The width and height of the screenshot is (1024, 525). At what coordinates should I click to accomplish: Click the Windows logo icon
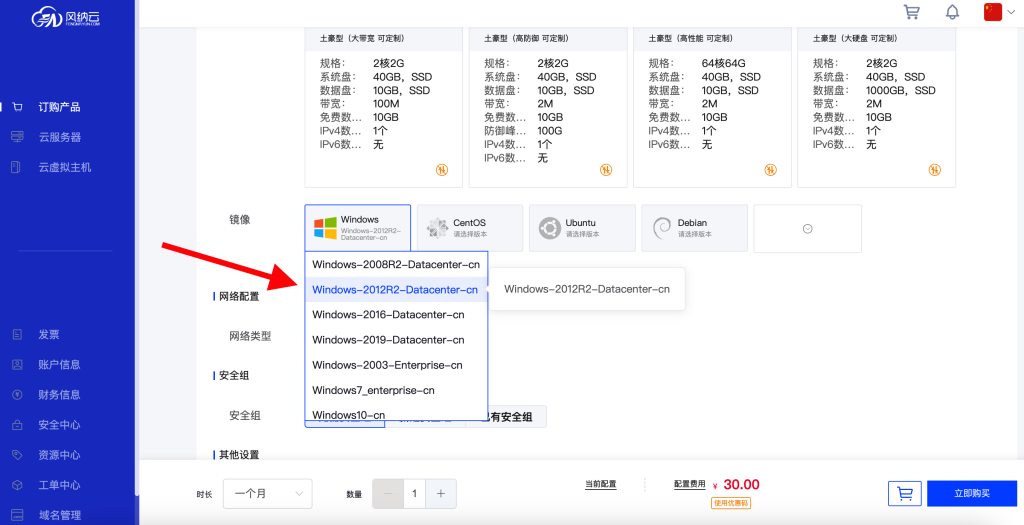pyautogui.click(x=325, y=229)
